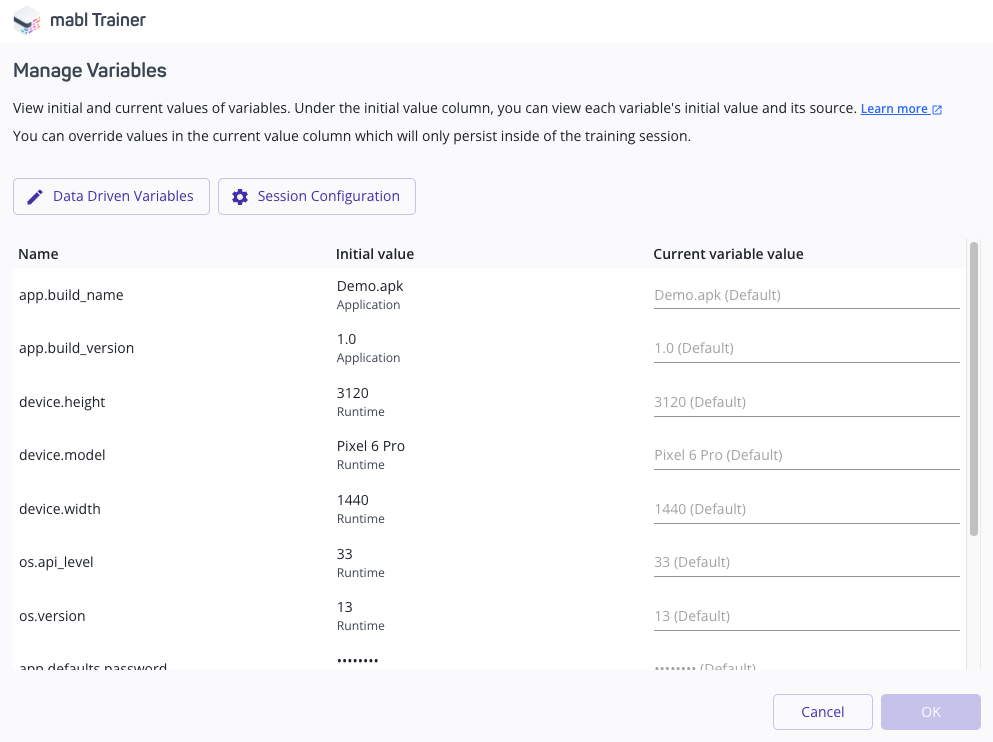Click the app.build_name current value field
This screenshot has height=742, width=993.
tap(806, 294)
